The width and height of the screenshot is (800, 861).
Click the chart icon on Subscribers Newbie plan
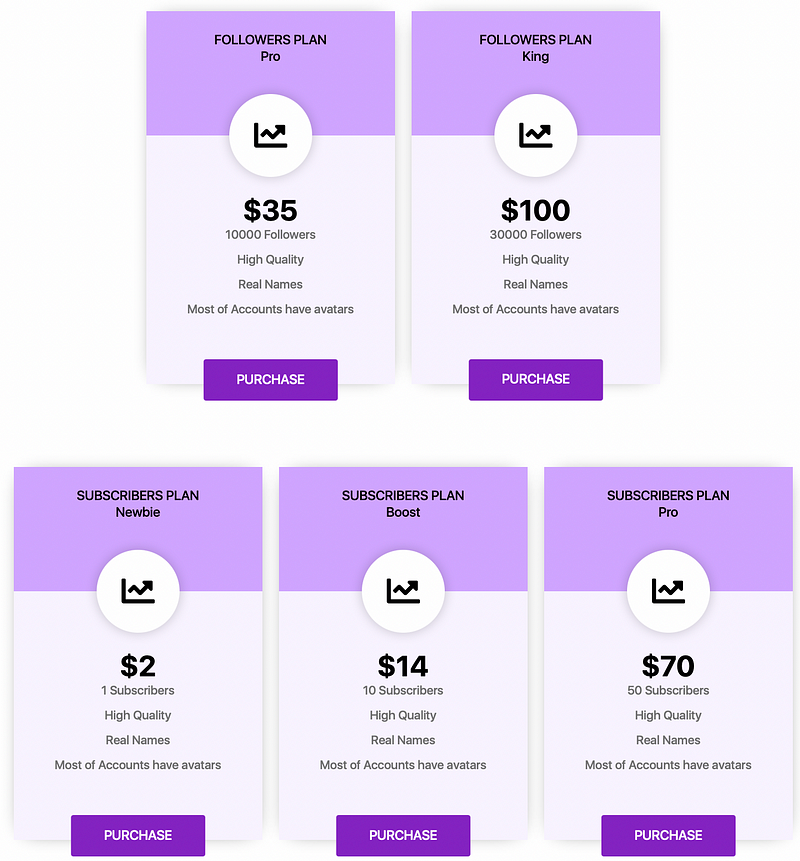coord(138,591)
